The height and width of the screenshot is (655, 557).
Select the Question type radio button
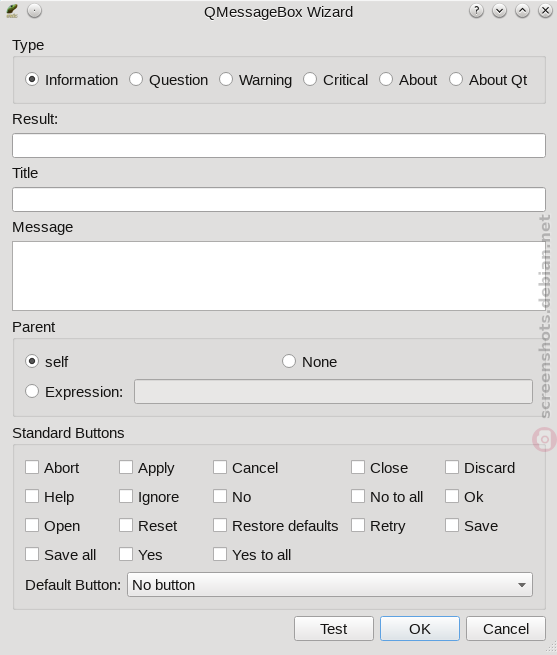tap(169, 79)
